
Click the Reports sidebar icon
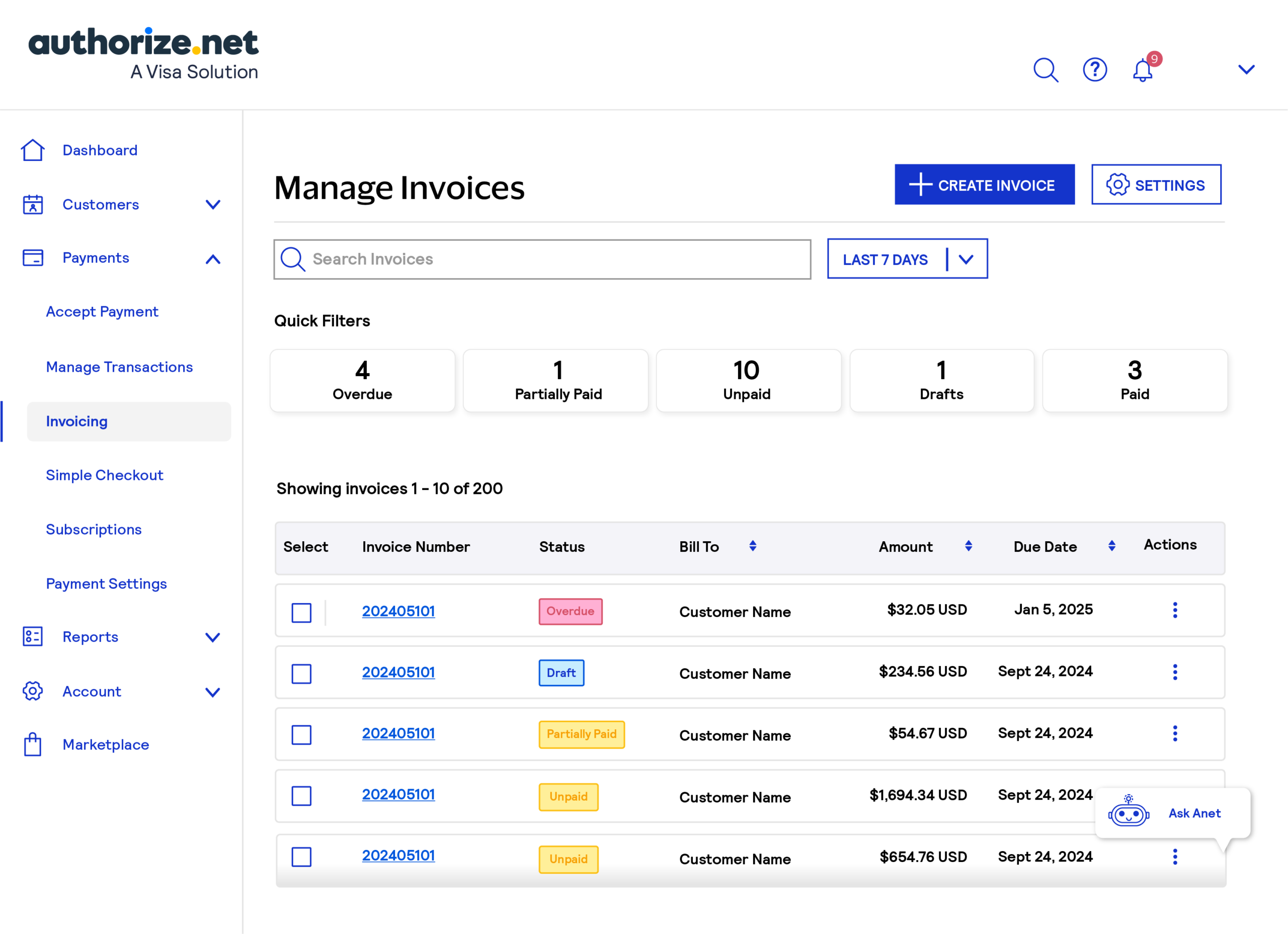tap(32, 637)
